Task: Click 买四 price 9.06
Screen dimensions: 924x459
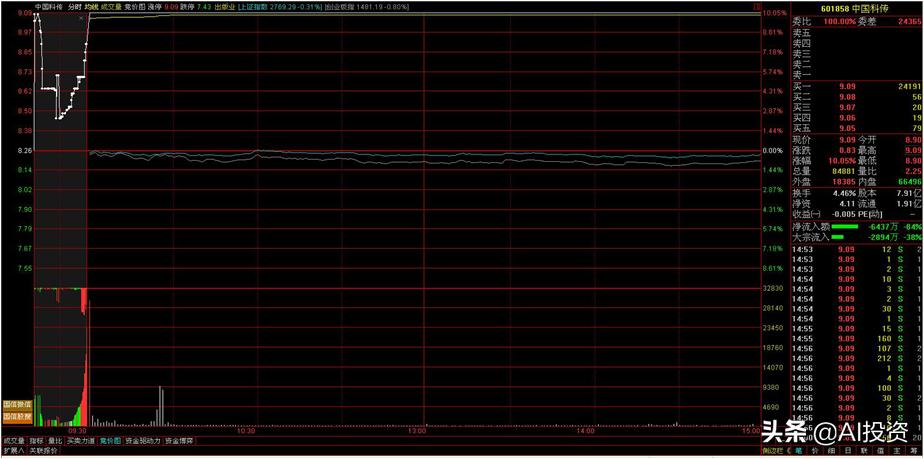Action: coord(847,118)
